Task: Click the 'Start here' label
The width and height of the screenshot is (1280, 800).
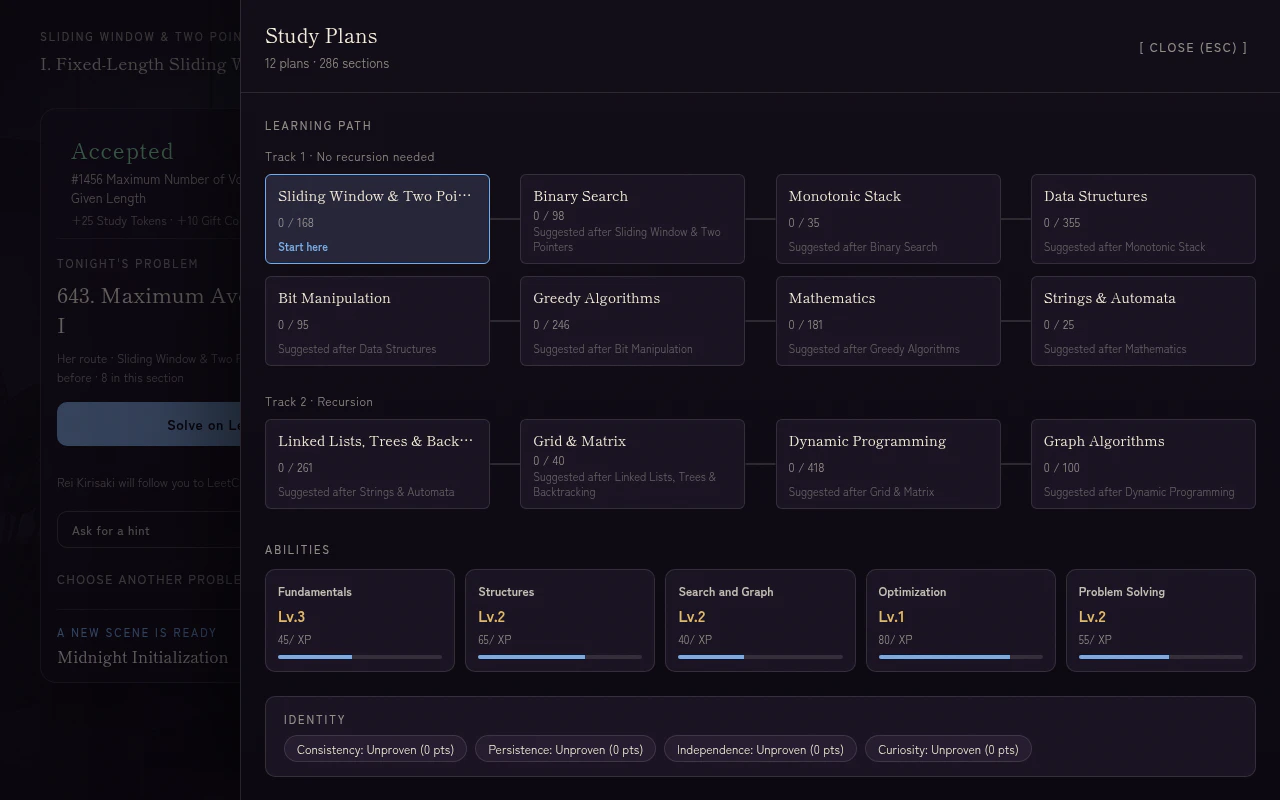Action: 303,247
